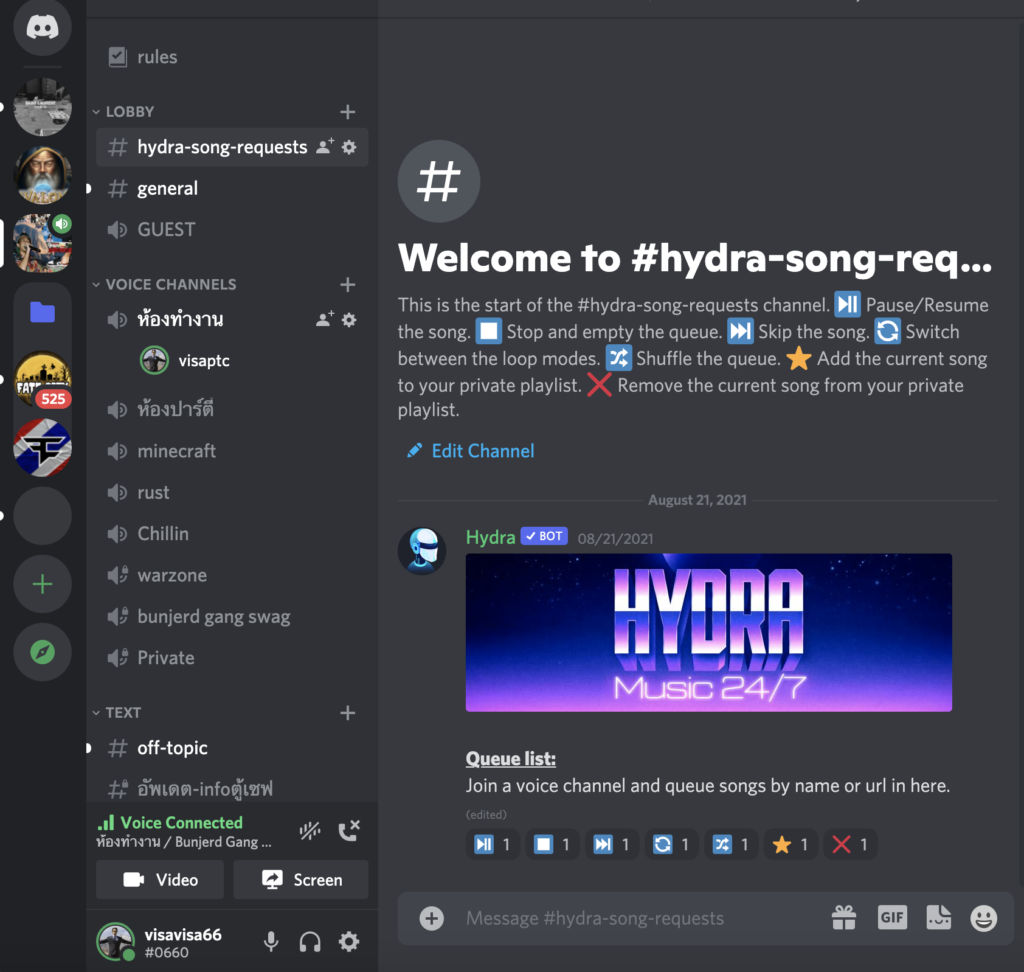Toggle headphones deafen

[310, 941]
